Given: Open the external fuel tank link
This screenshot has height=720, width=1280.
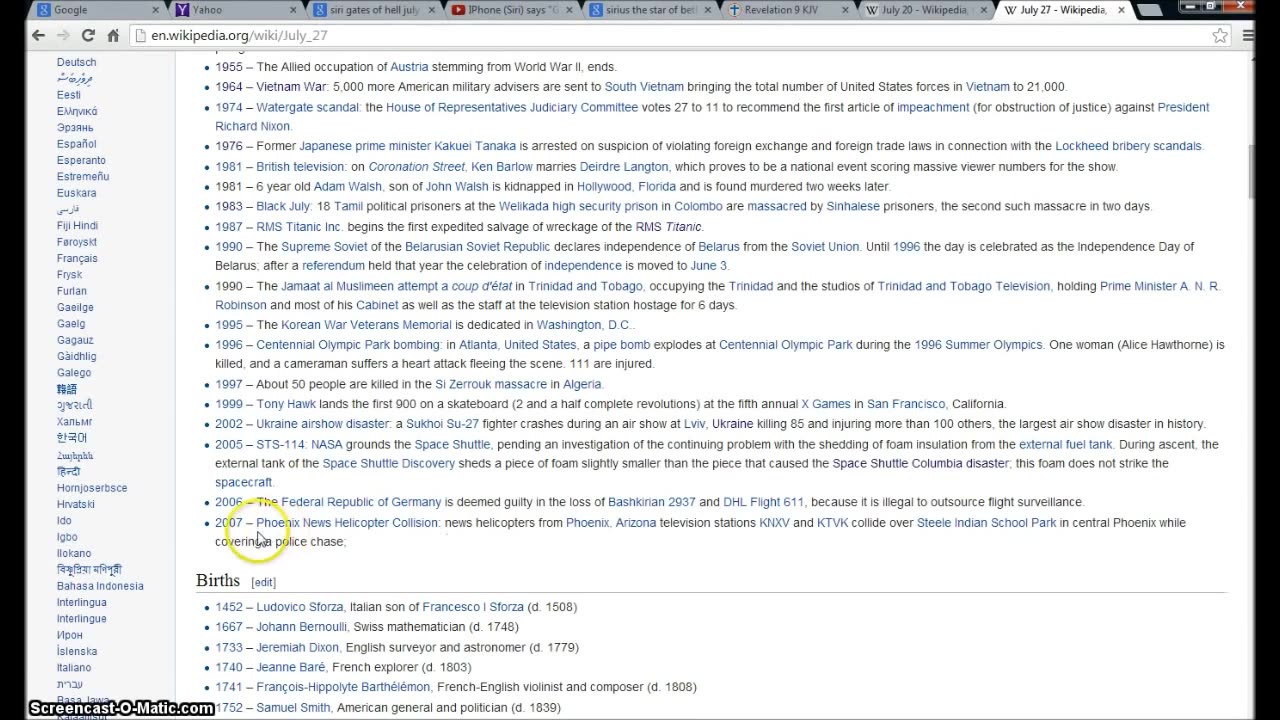Looking at the screenshot, I should tap(1065, 444).
